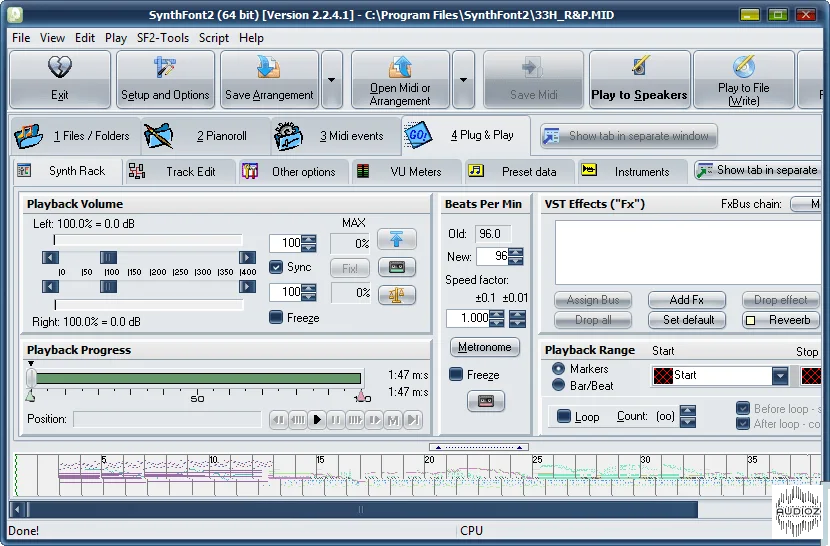The image size is (830, 546).
Task: Select the Bar/Beat radio button
Action: point(558,385)
